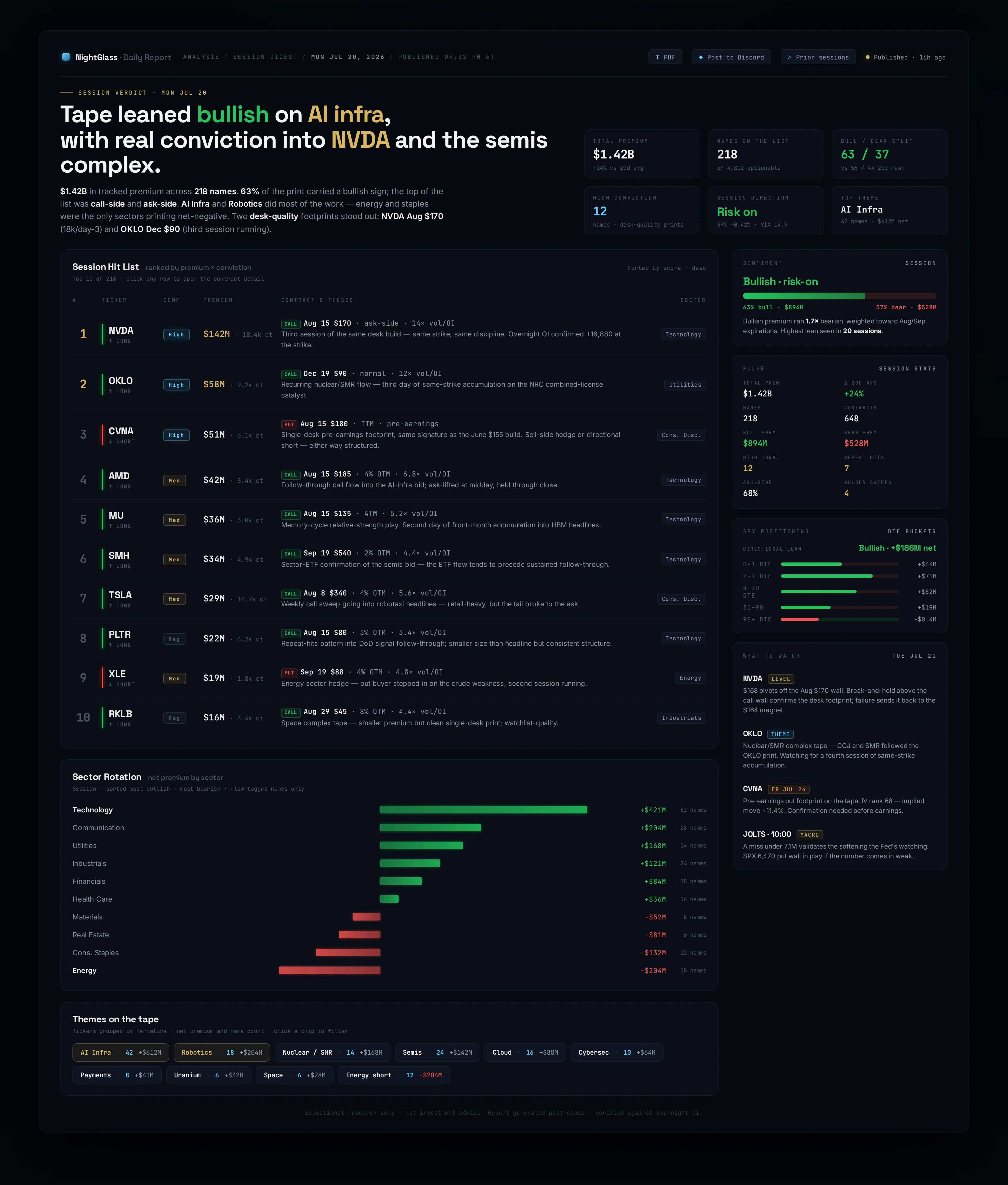
Task: Click the ER JUL 24 tag next to CVNA
Action: coord(788,790)
